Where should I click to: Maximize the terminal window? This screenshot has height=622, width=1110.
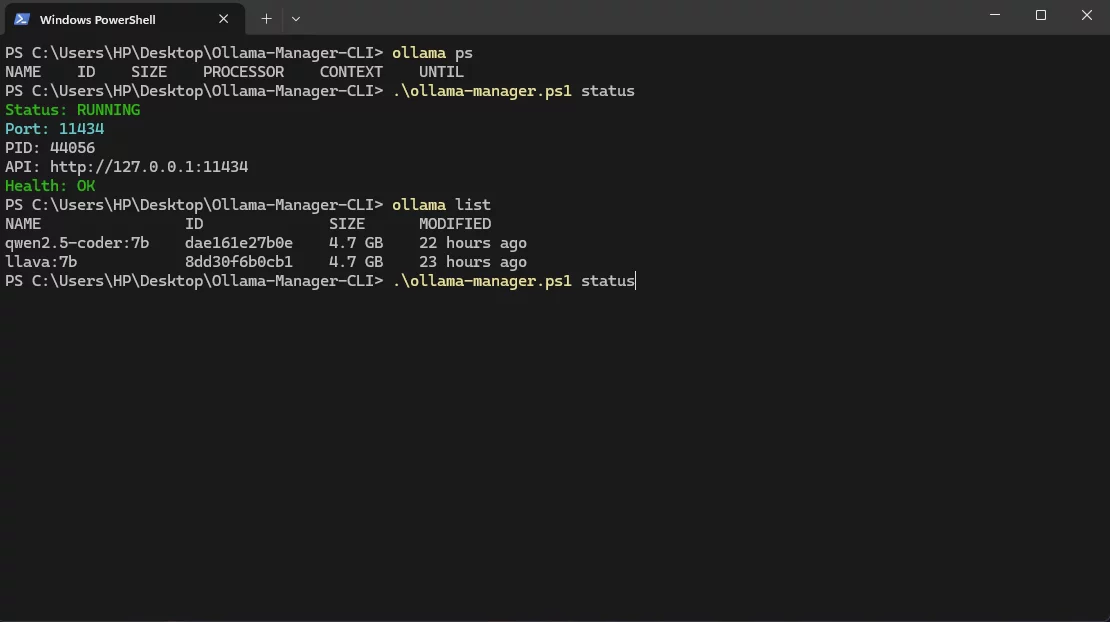pos(1041,15)
